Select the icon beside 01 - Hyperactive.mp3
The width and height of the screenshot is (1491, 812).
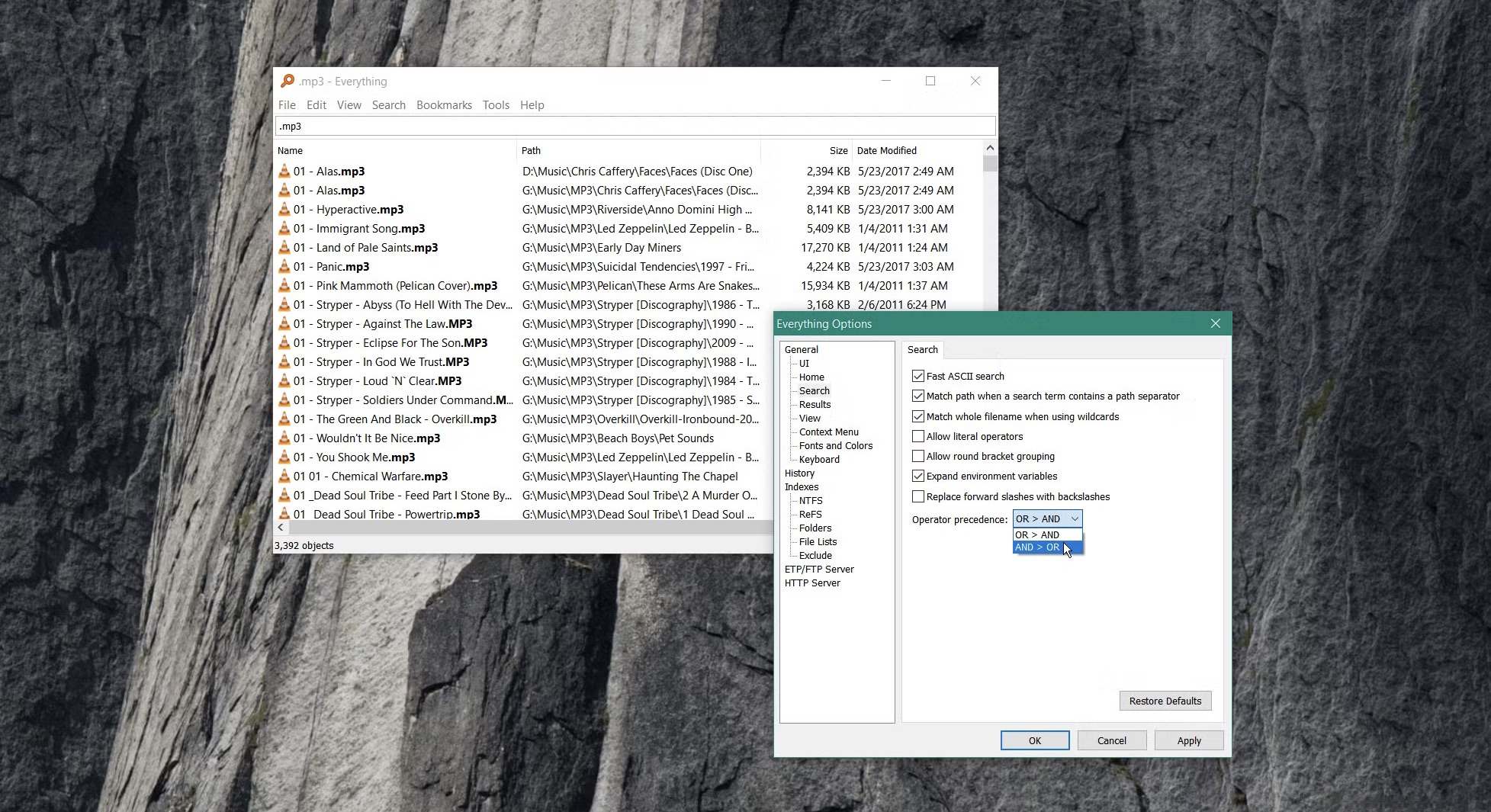pyautogui.click(x=283, y=209)
